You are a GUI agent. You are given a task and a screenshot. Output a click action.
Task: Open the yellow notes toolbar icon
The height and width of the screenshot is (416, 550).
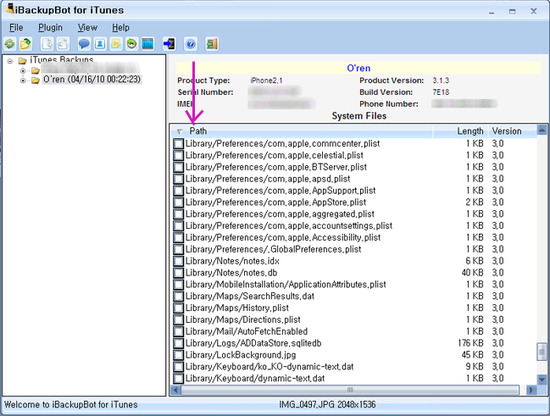pos(116,44)
